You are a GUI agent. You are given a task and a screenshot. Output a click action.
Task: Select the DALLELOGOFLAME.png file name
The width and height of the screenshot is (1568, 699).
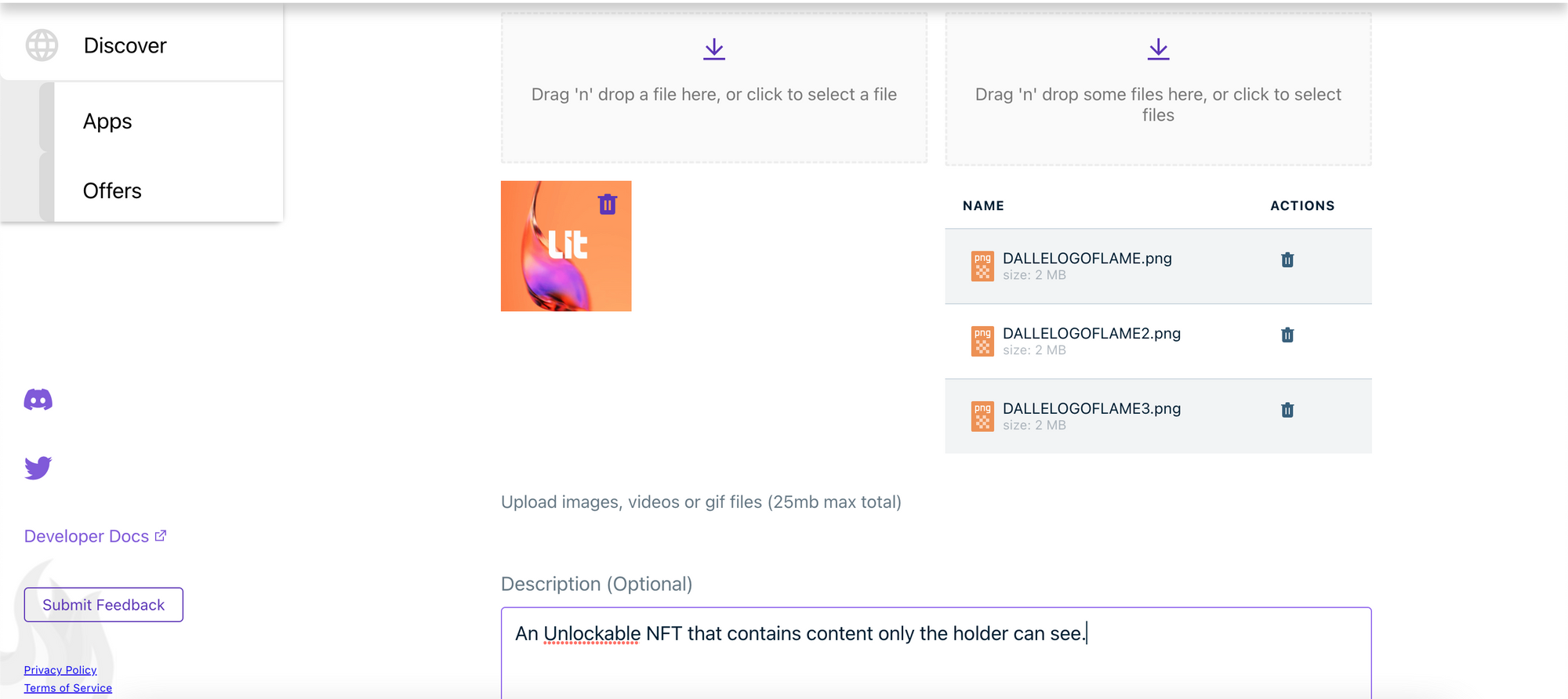1087,259
